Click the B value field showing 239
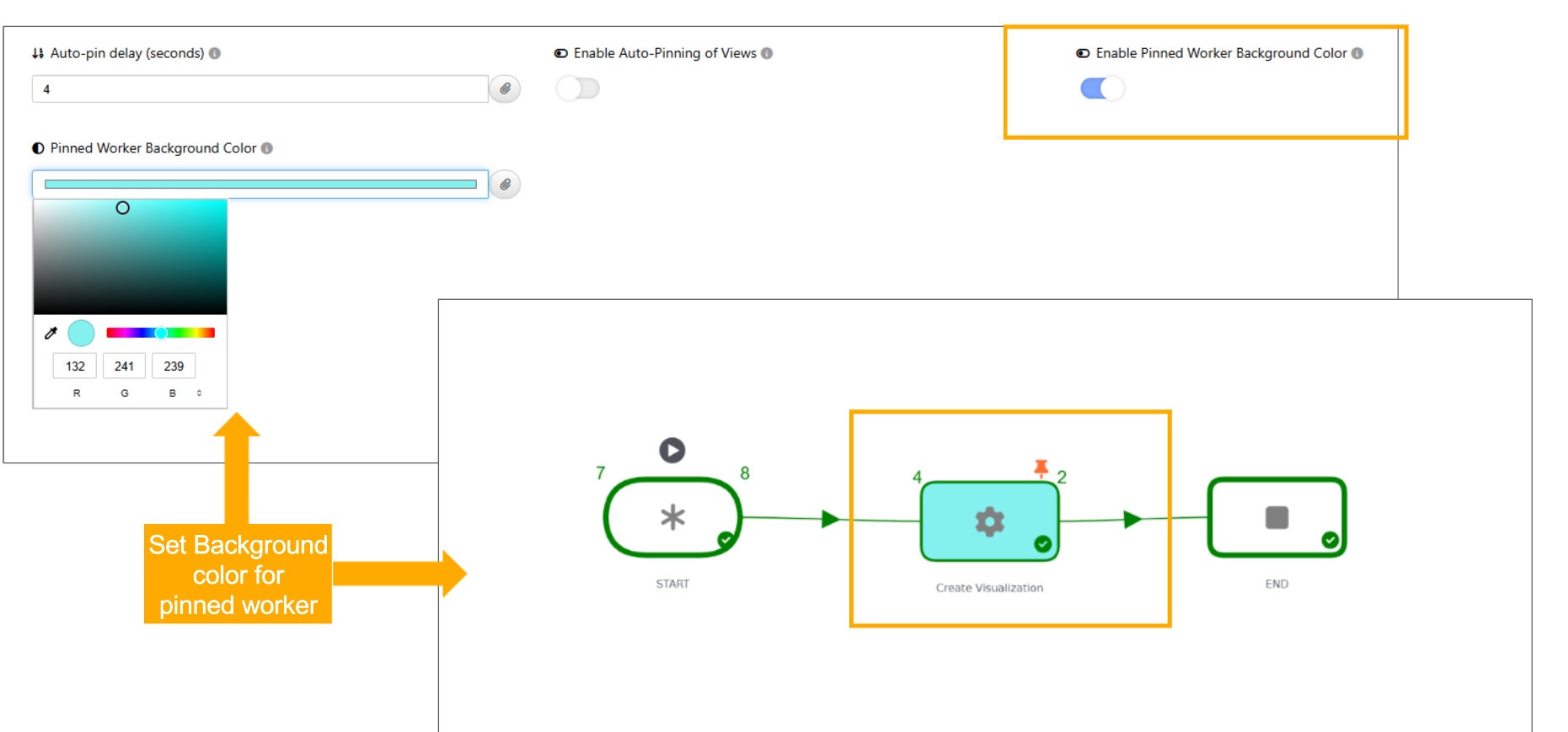The width and height of the screenshot is (1568, 732). coord(174,366)
